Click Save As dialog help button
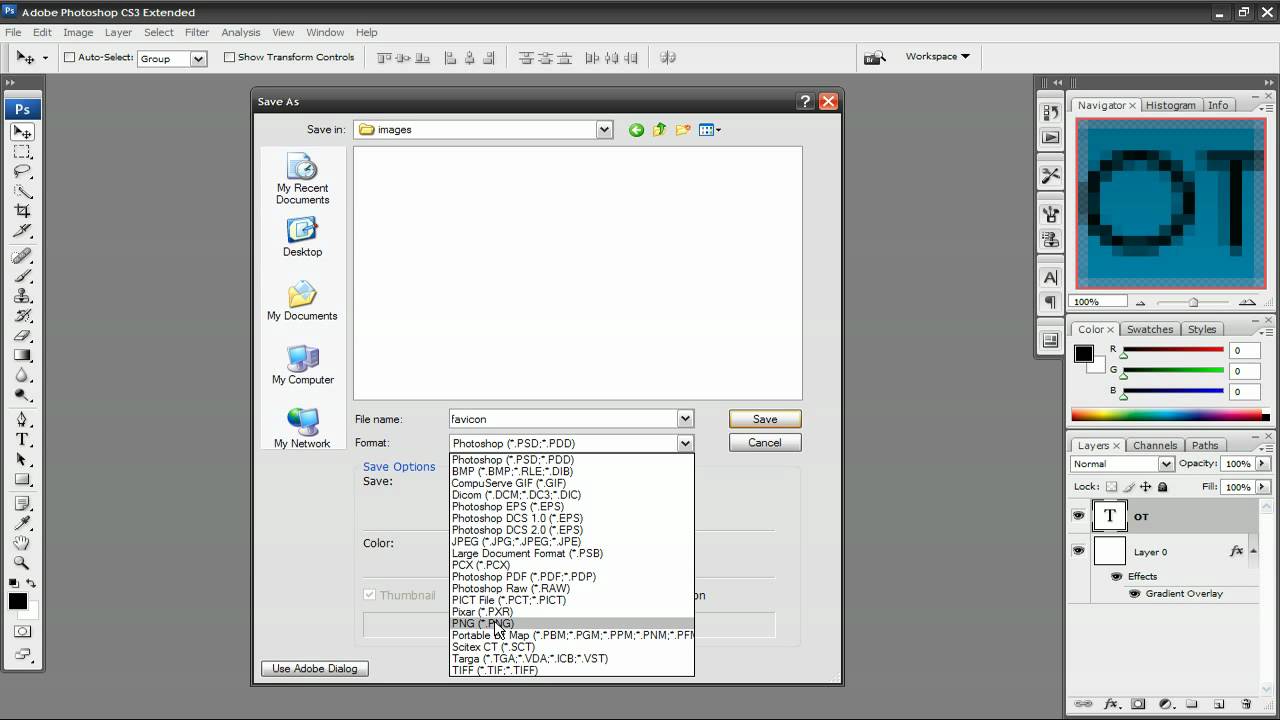Viewport: 1280px width, 720px height. click(805, 101)
